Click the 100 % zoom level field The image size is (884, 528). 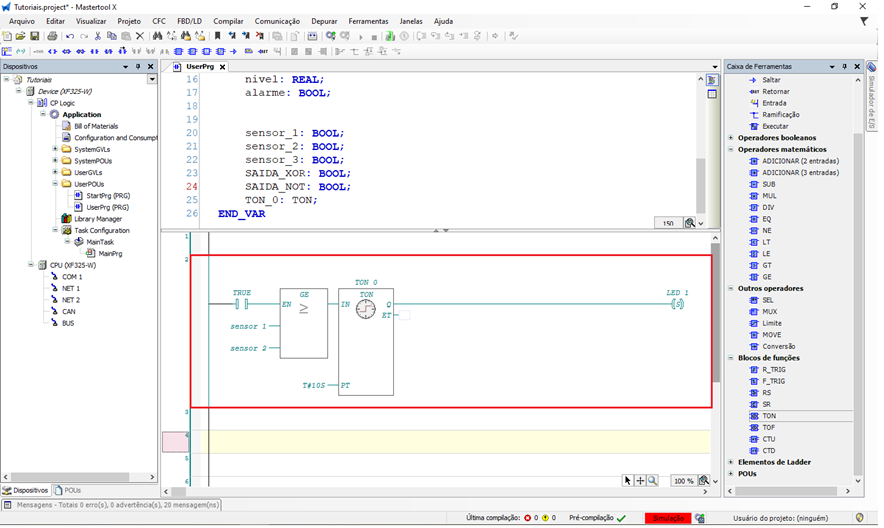point(683,481)
